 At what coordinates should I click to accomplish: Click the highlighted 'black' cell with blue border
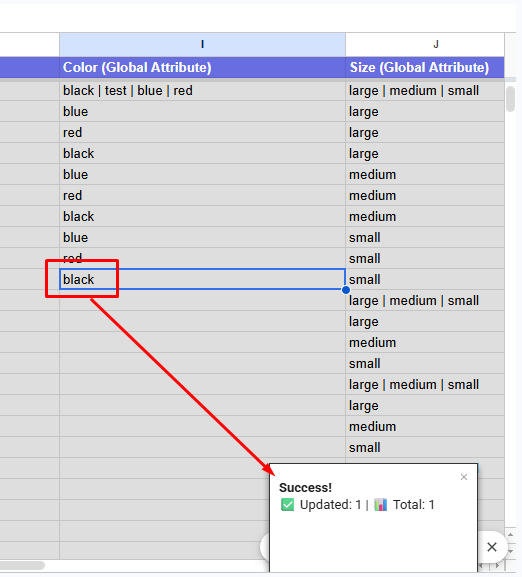tap(202, 279)
